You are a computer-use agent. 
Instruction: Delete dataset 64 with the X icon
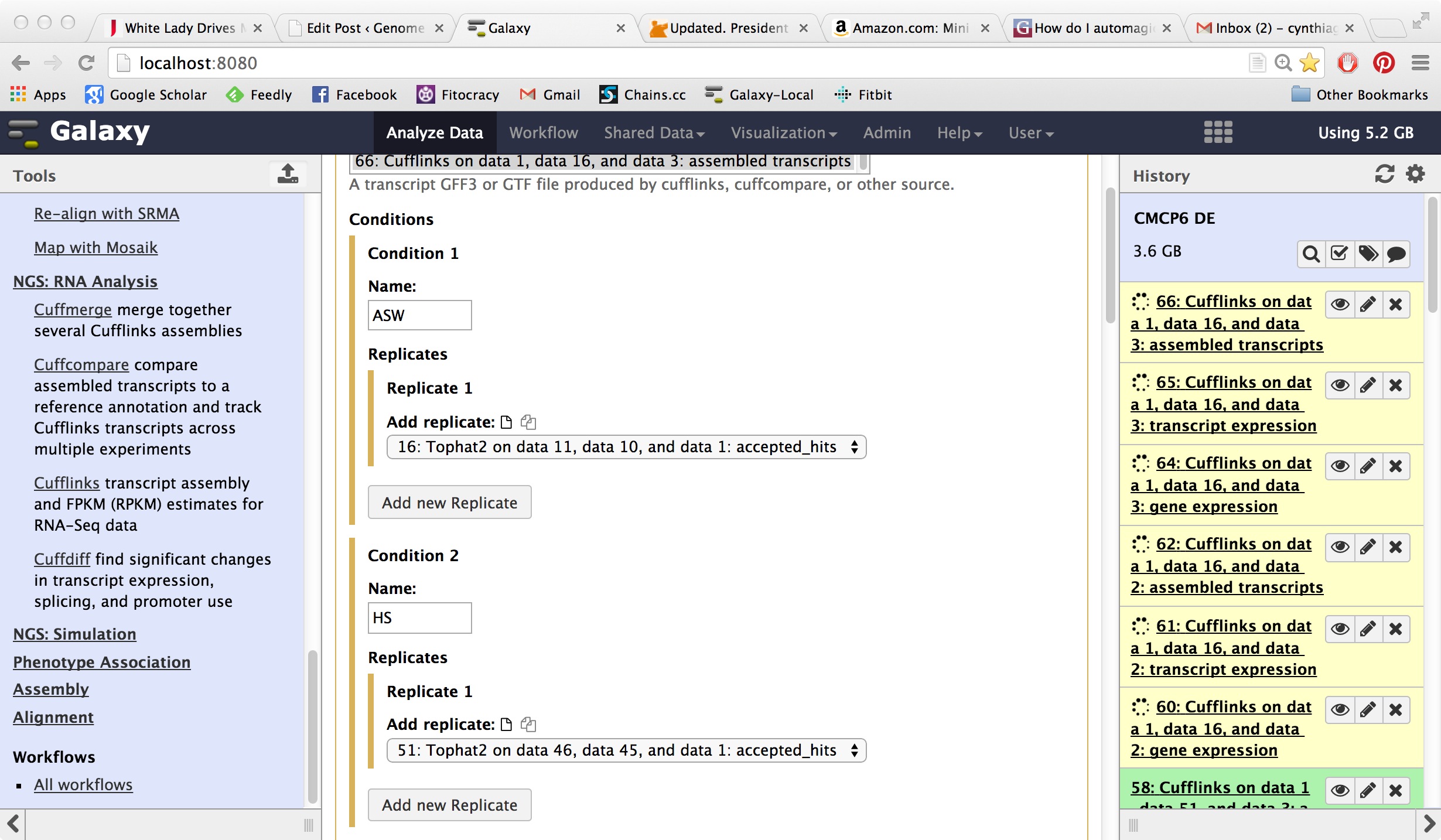point(1396,466)
